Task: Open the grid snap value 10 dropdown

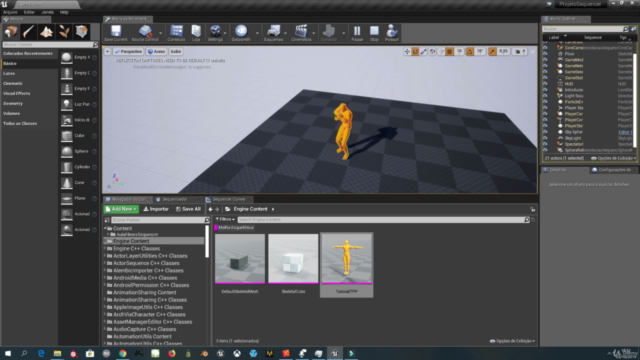Action: click(459, 51)
